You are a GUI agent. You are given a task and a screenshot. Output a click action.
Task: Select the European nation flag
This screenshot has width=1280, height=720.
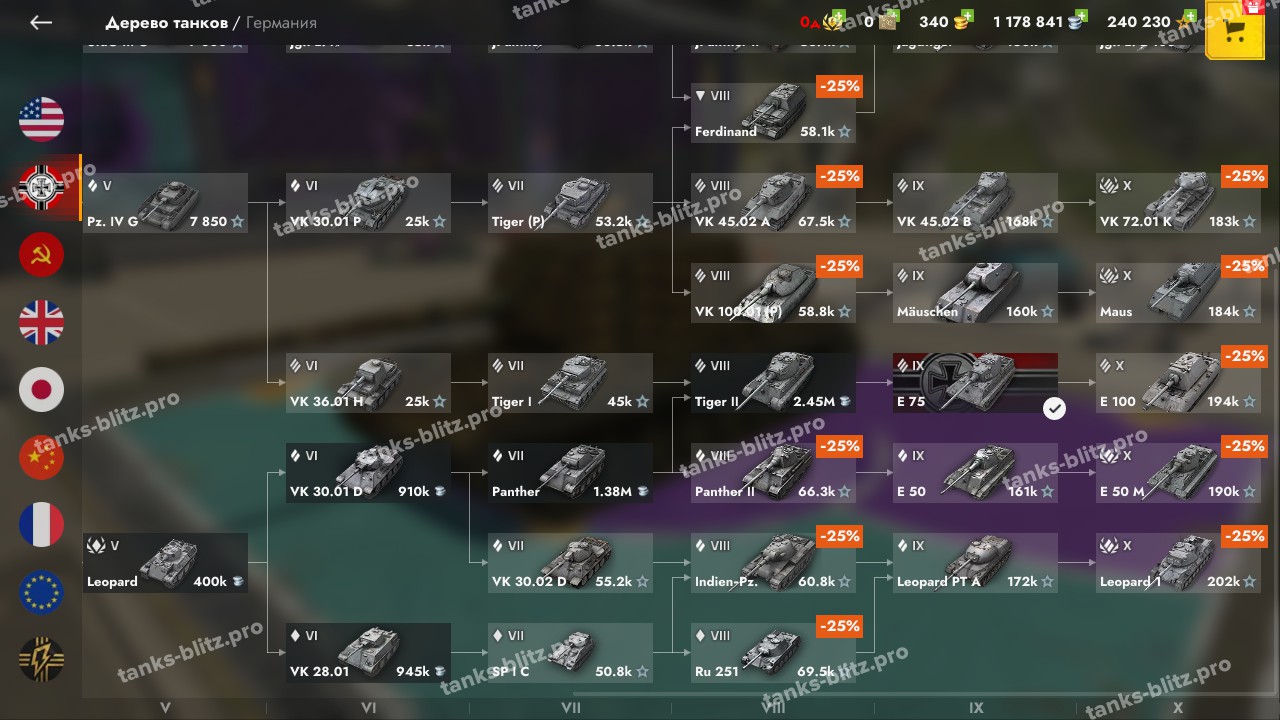pyautogui.click(x=41, y=593)
